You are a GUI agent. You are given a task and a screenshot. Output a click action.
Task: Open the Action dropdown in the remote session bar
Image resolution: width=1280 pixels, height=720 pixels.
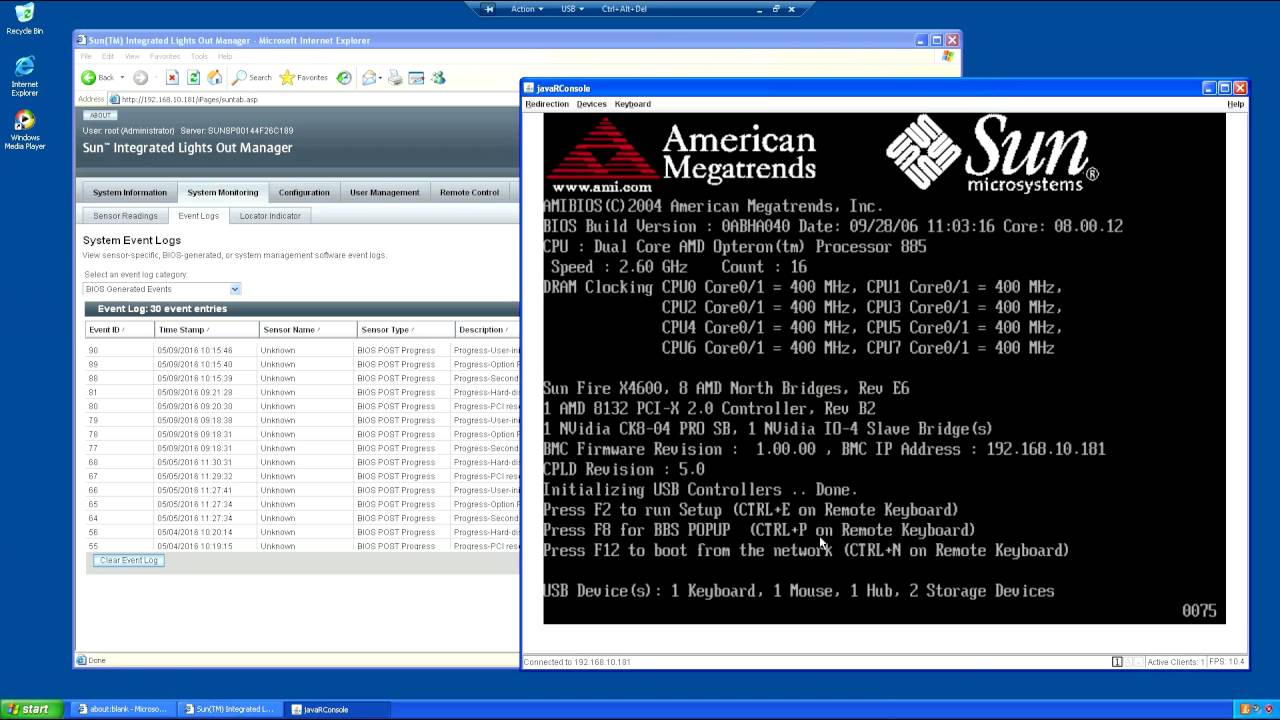[x=527, y=9]
